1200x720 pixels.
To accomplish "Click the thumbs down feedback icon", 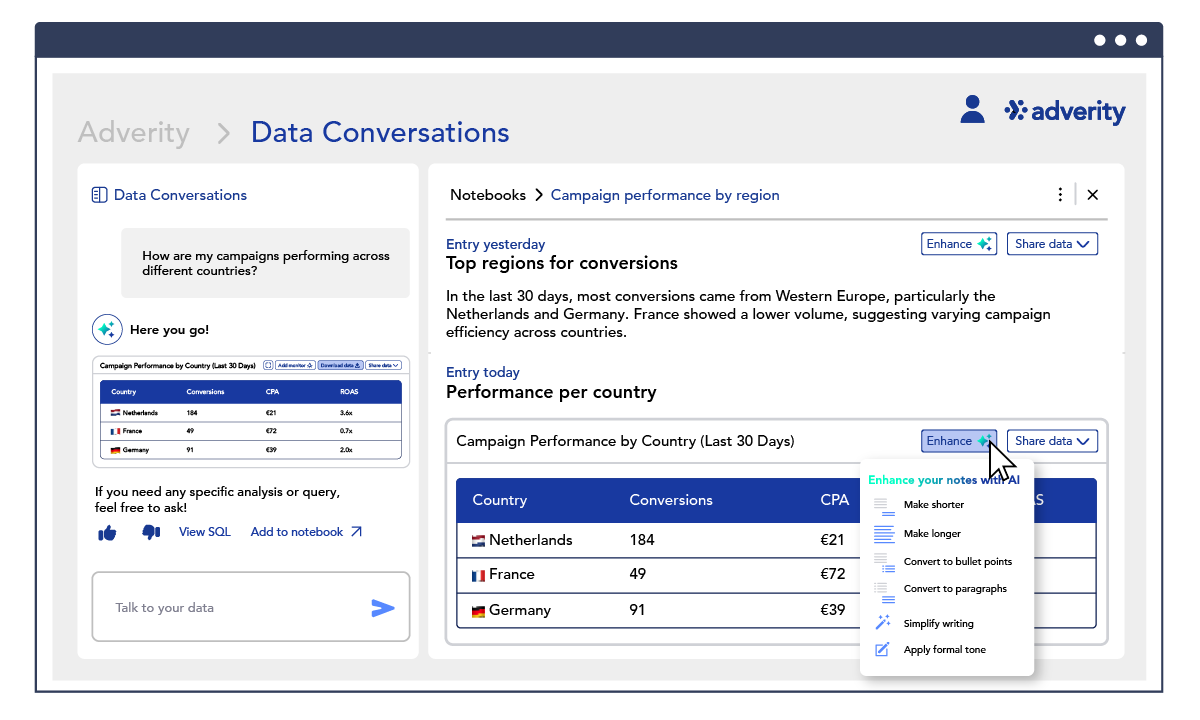I will tap(151, 533).
